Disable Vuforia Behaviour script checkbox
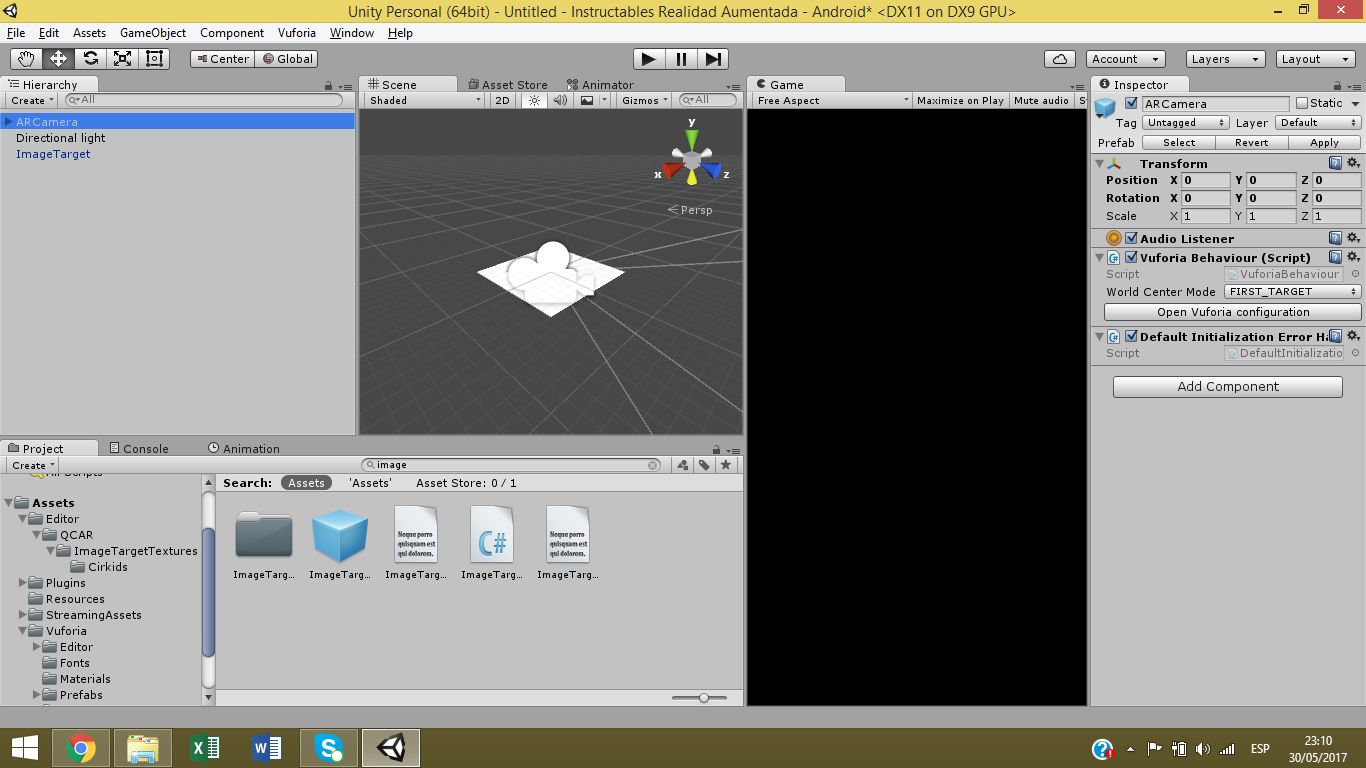The image size is (1366, 768). [x=1131, y=257]
